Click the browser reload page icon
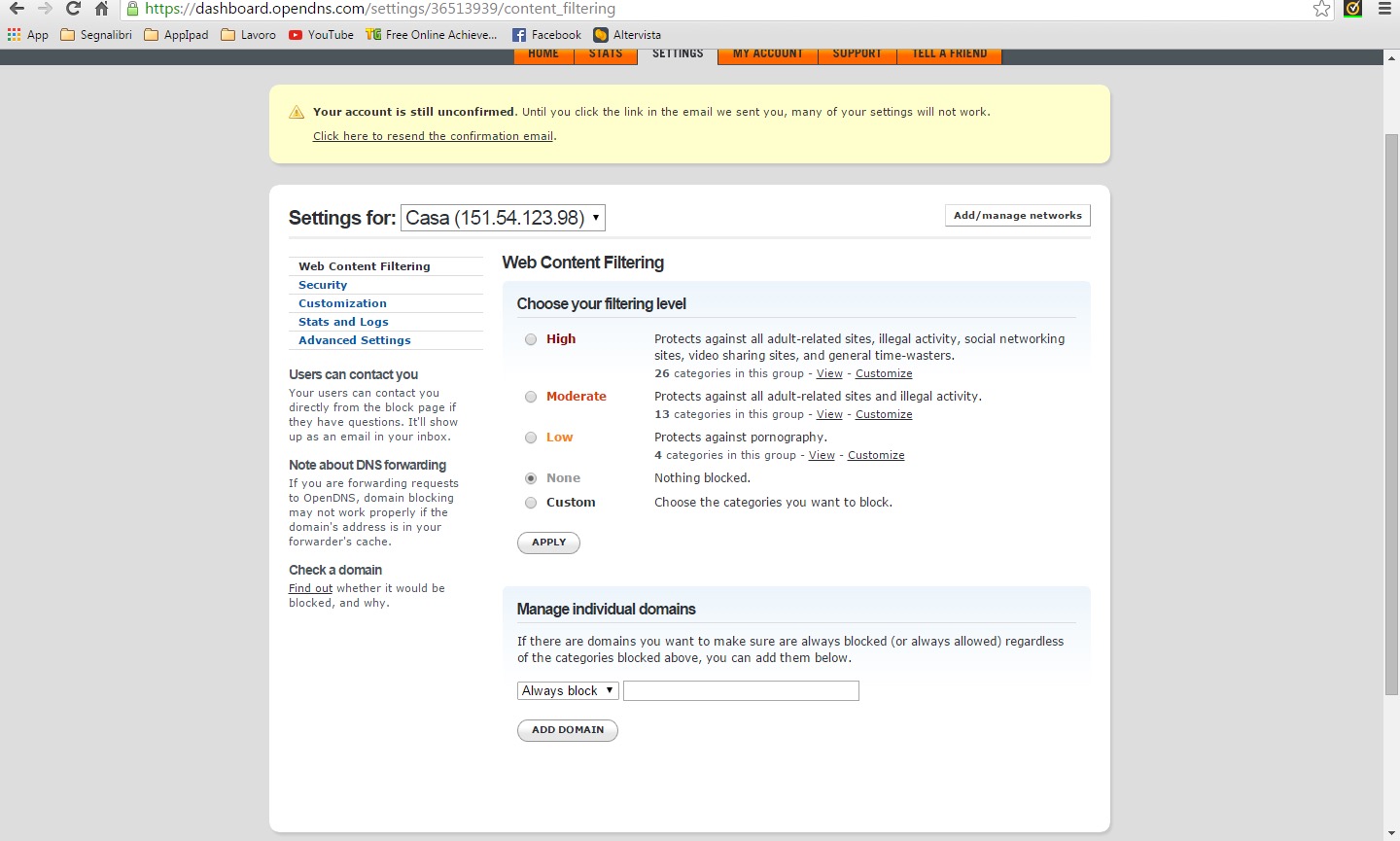1400x841 pixels. click(x=73, y=9)
